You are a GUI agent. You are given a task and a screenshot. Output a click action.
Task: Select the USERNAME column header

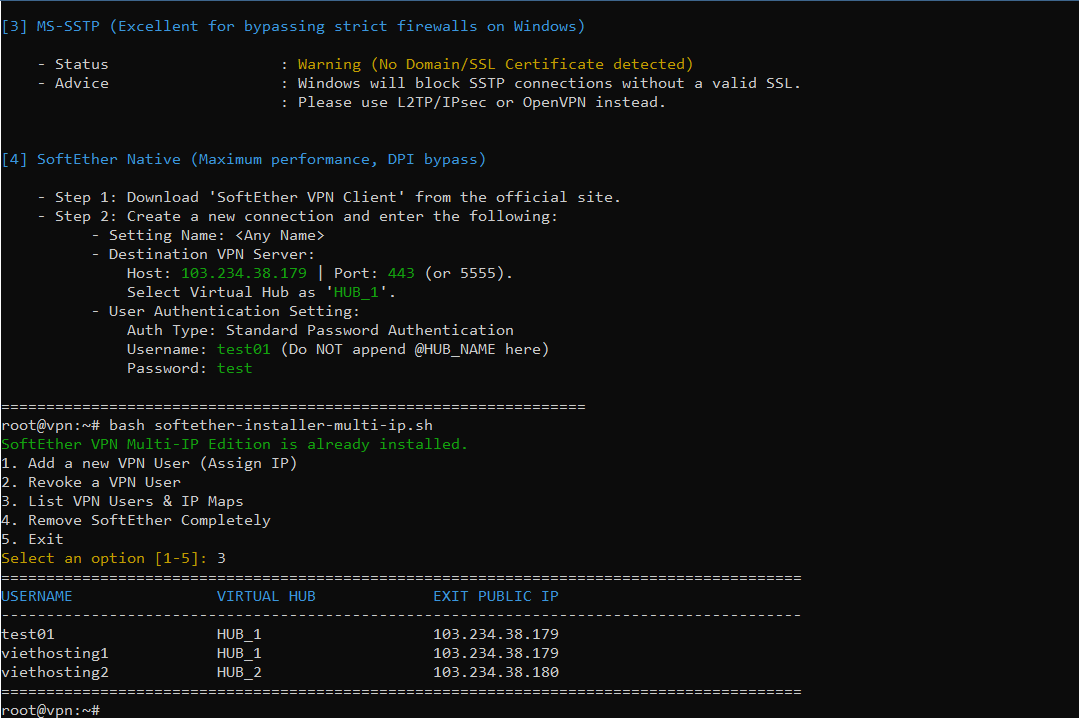click(37, 595)
